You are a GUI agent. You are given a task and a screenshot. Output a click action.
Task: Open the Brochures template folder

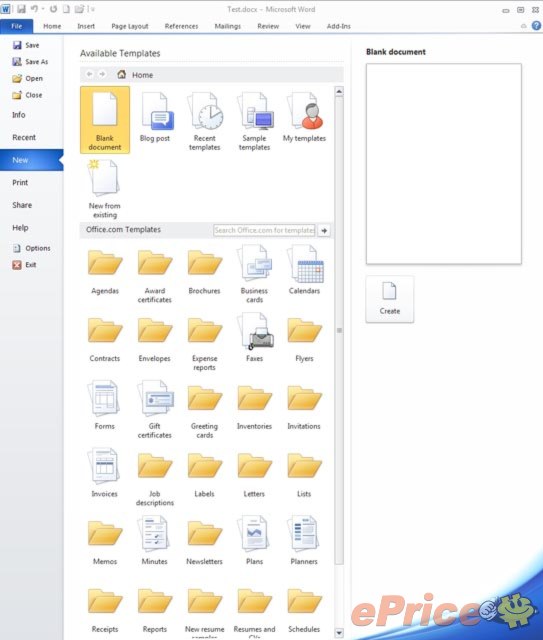205,271
